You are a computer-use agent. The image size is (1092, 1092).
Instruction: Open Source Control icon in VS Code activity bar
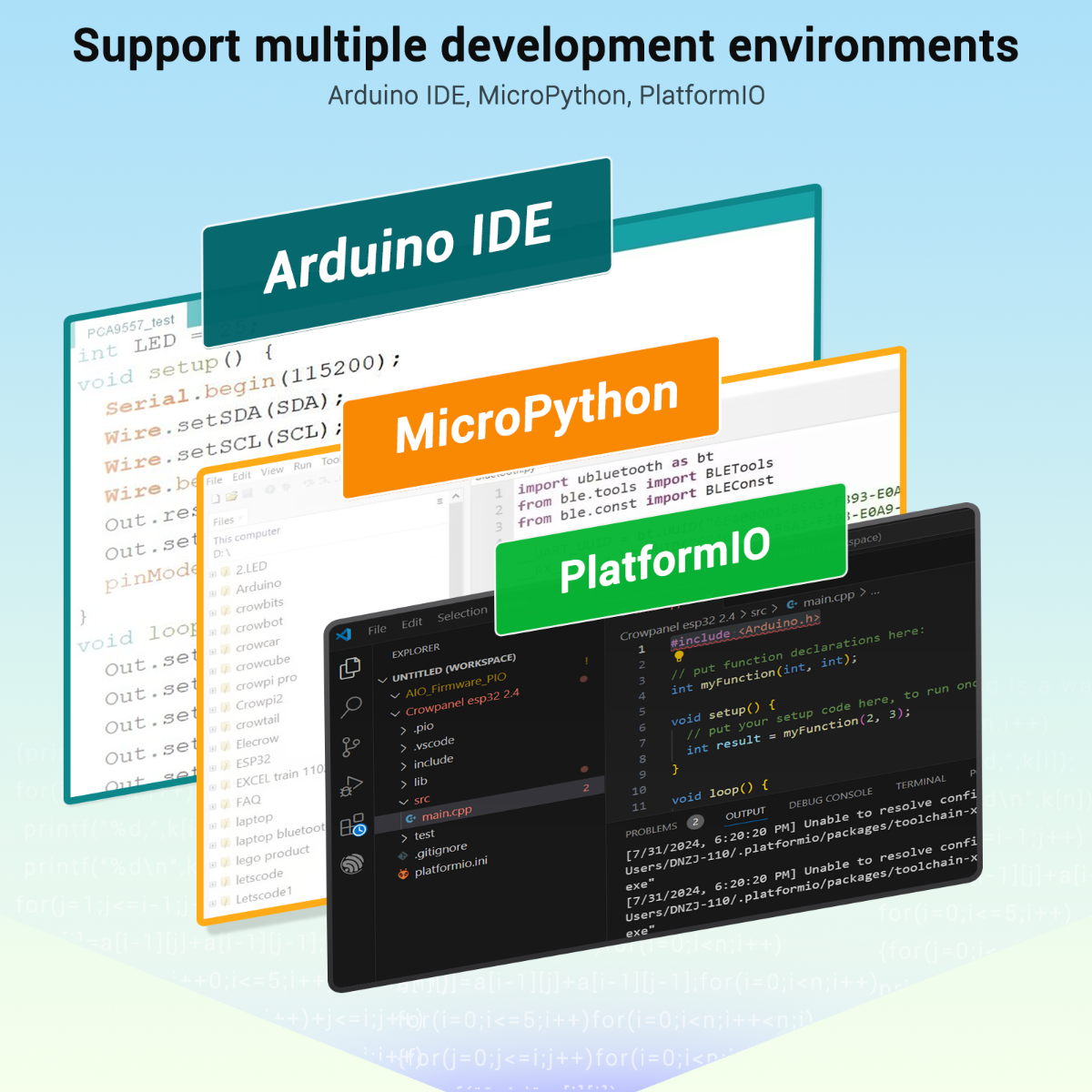pos(351,747)
